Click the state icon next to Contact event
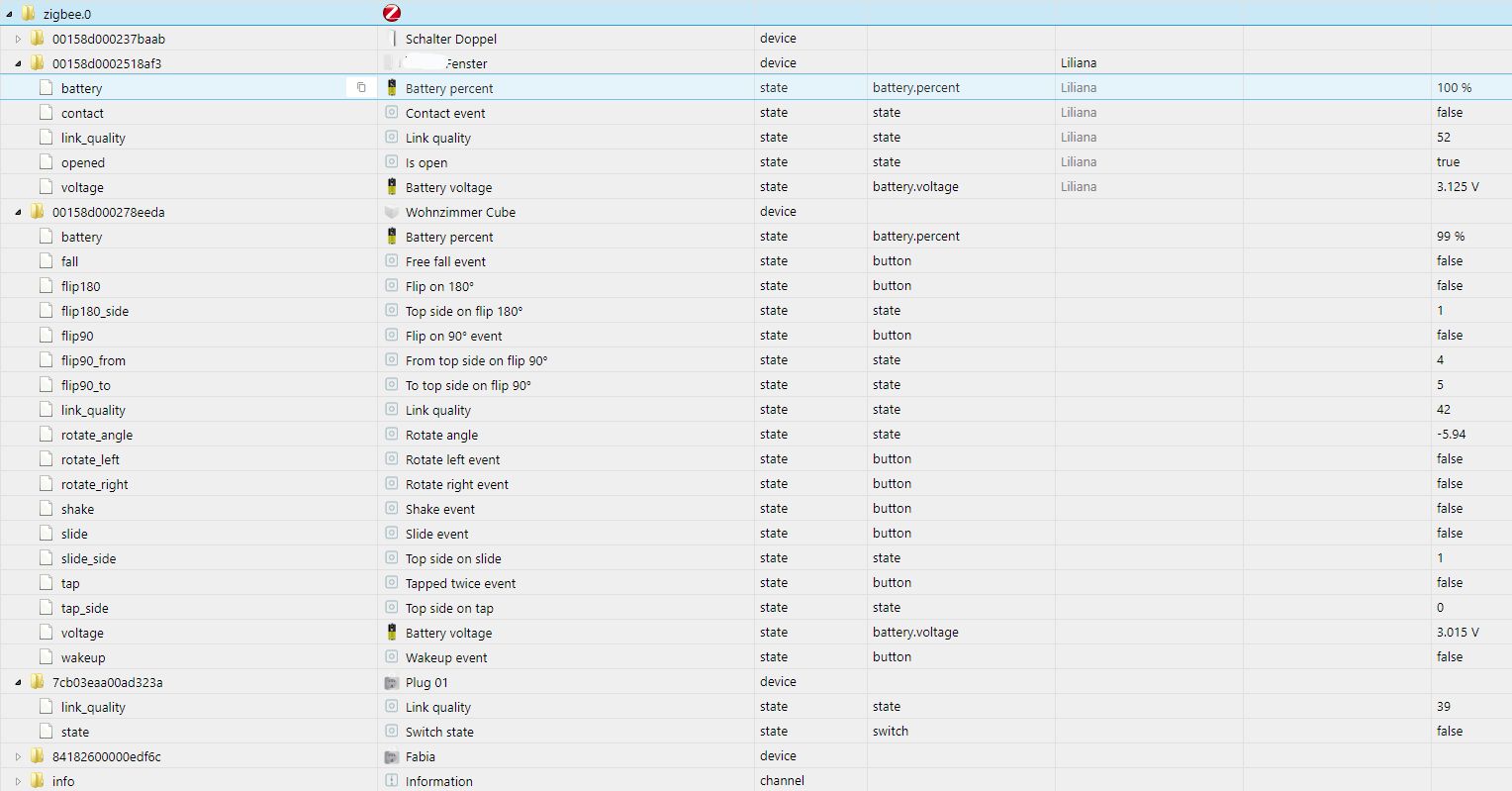The width and height of the screenshot is (1512, 791). (391, 112)
